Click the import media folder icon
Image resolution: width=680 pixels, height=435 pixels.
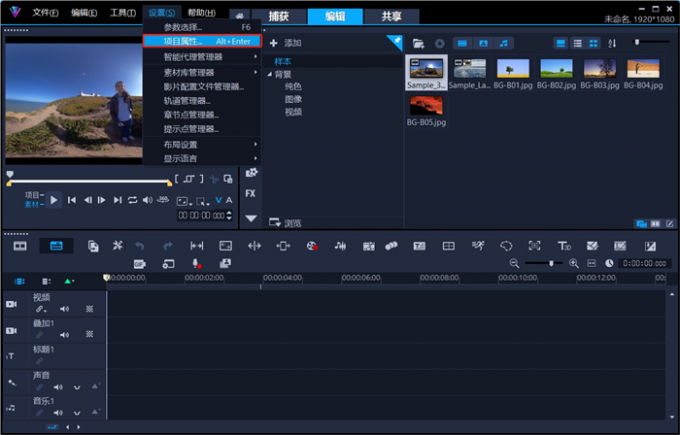(x=418, y=43)
